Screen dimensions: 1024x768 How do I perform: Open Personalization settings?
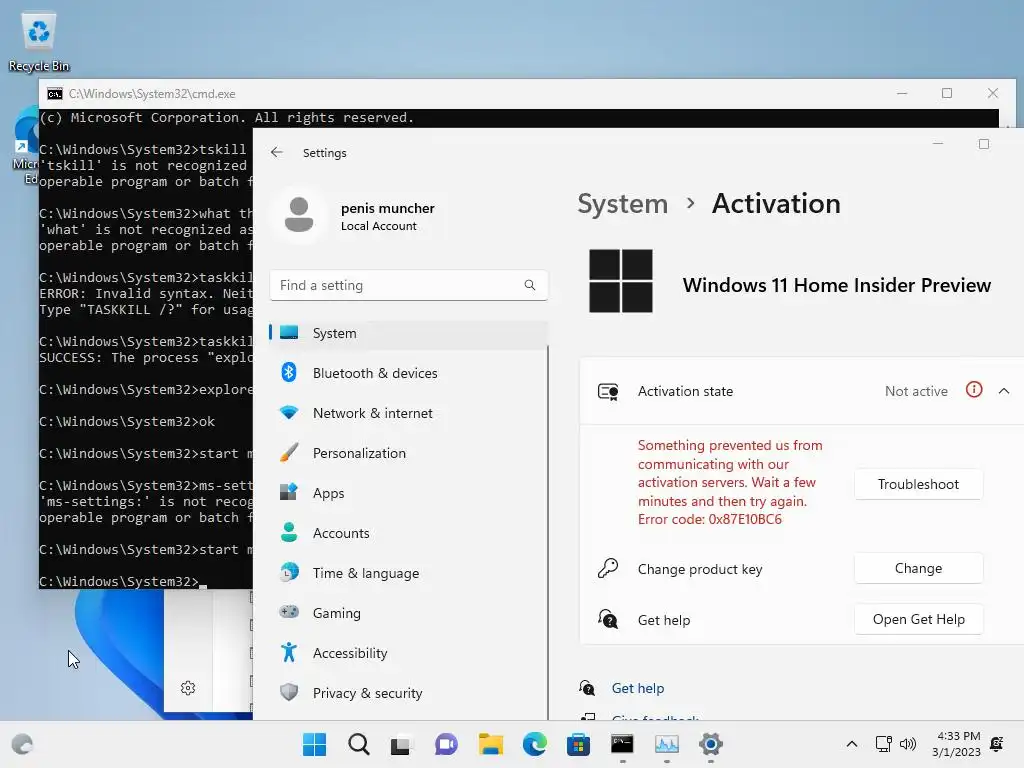tap(409, 453)
